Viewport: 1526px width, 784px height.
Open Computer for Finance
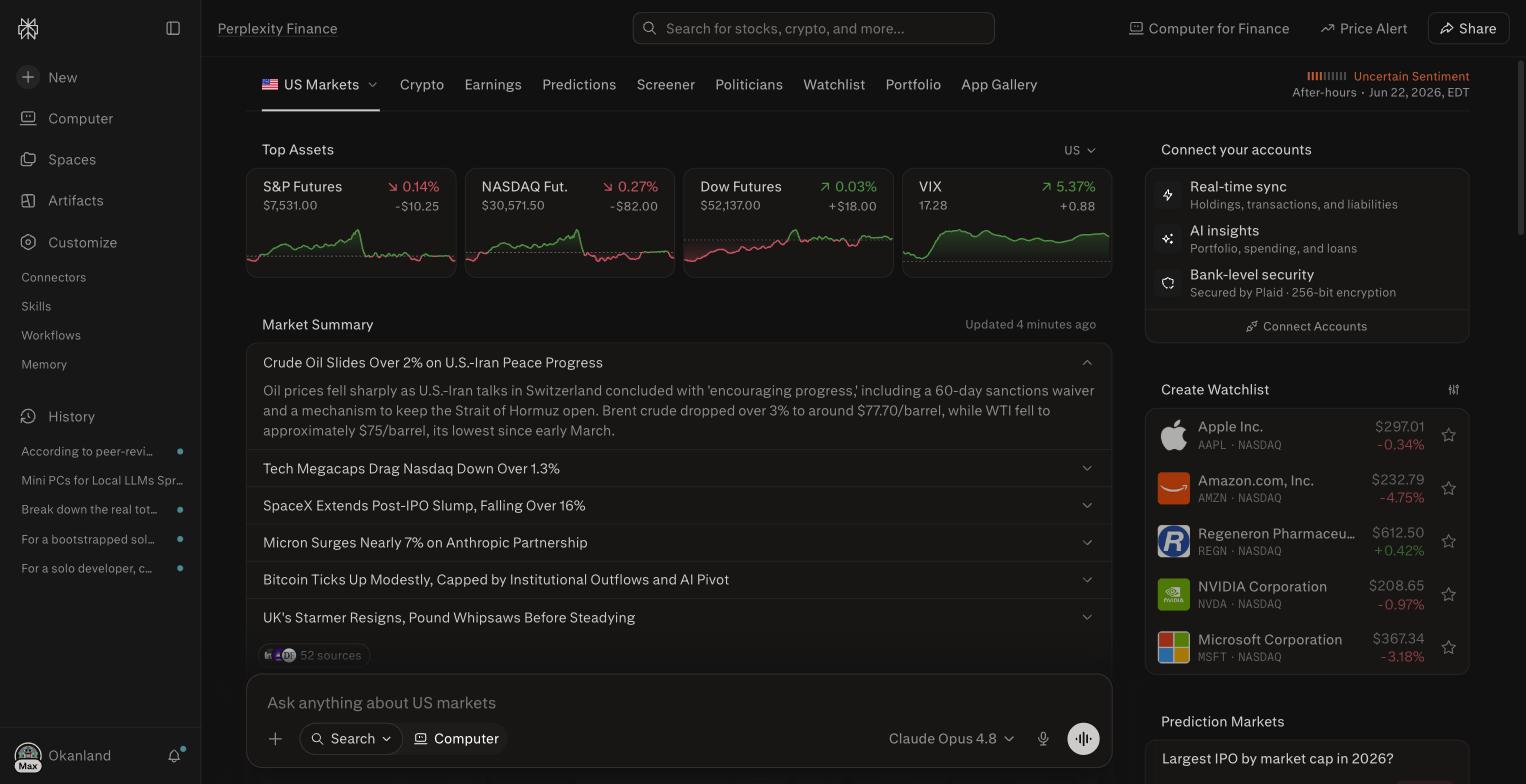click(x=1209, y=28)
